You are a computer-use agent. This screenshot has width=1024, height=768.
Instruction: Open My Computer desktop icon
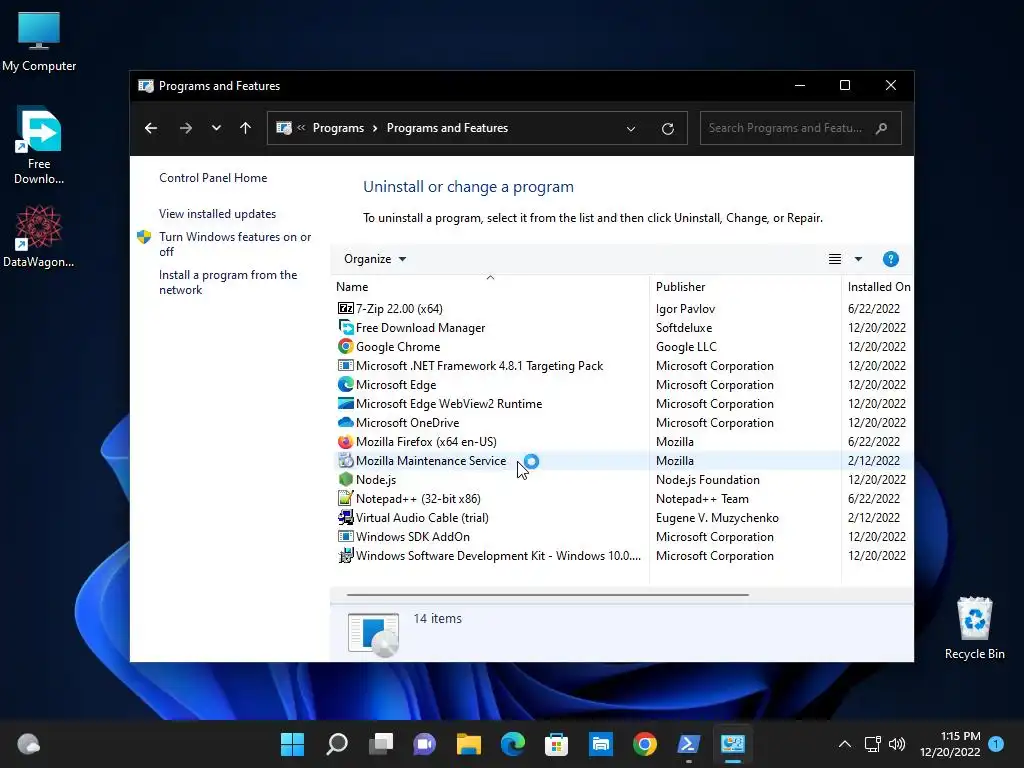[x=39, y=42]
